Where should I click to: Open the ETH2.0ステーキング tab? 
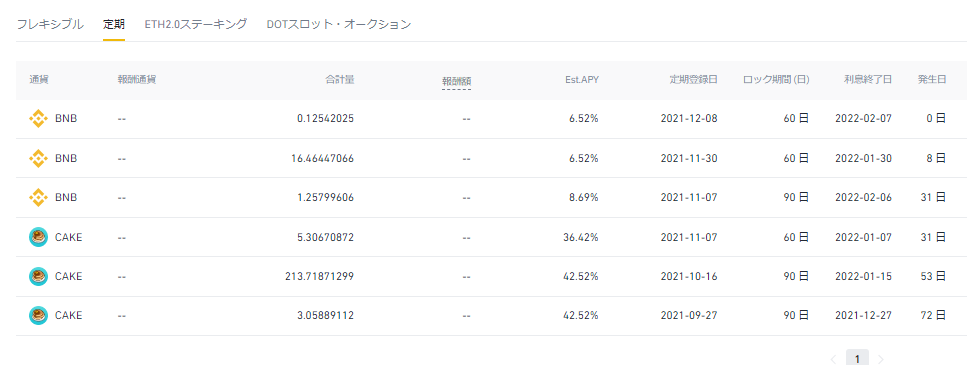tap(196, 25)
